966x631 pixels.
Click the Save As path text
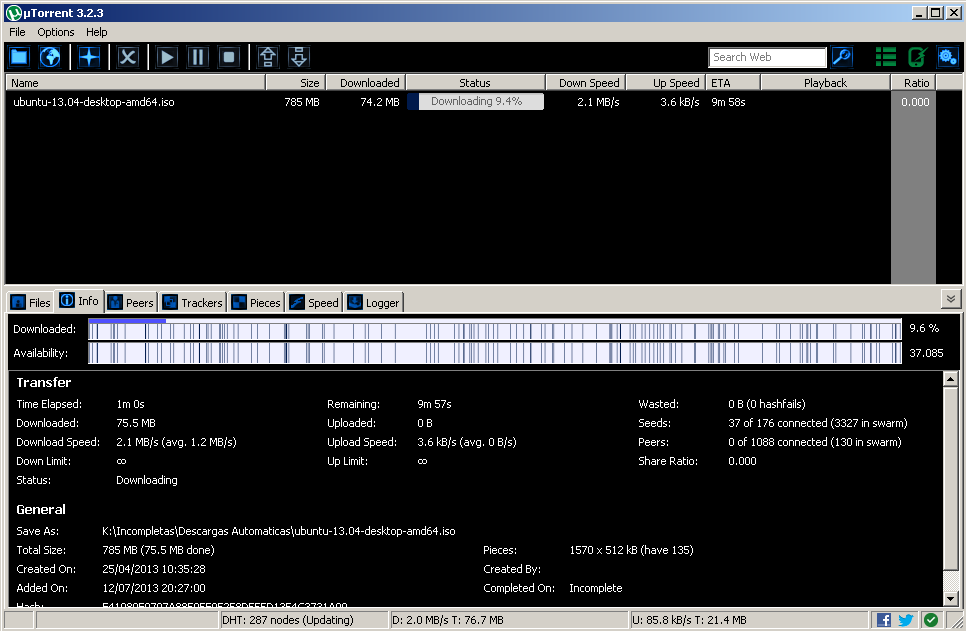(x=278, y=531)
